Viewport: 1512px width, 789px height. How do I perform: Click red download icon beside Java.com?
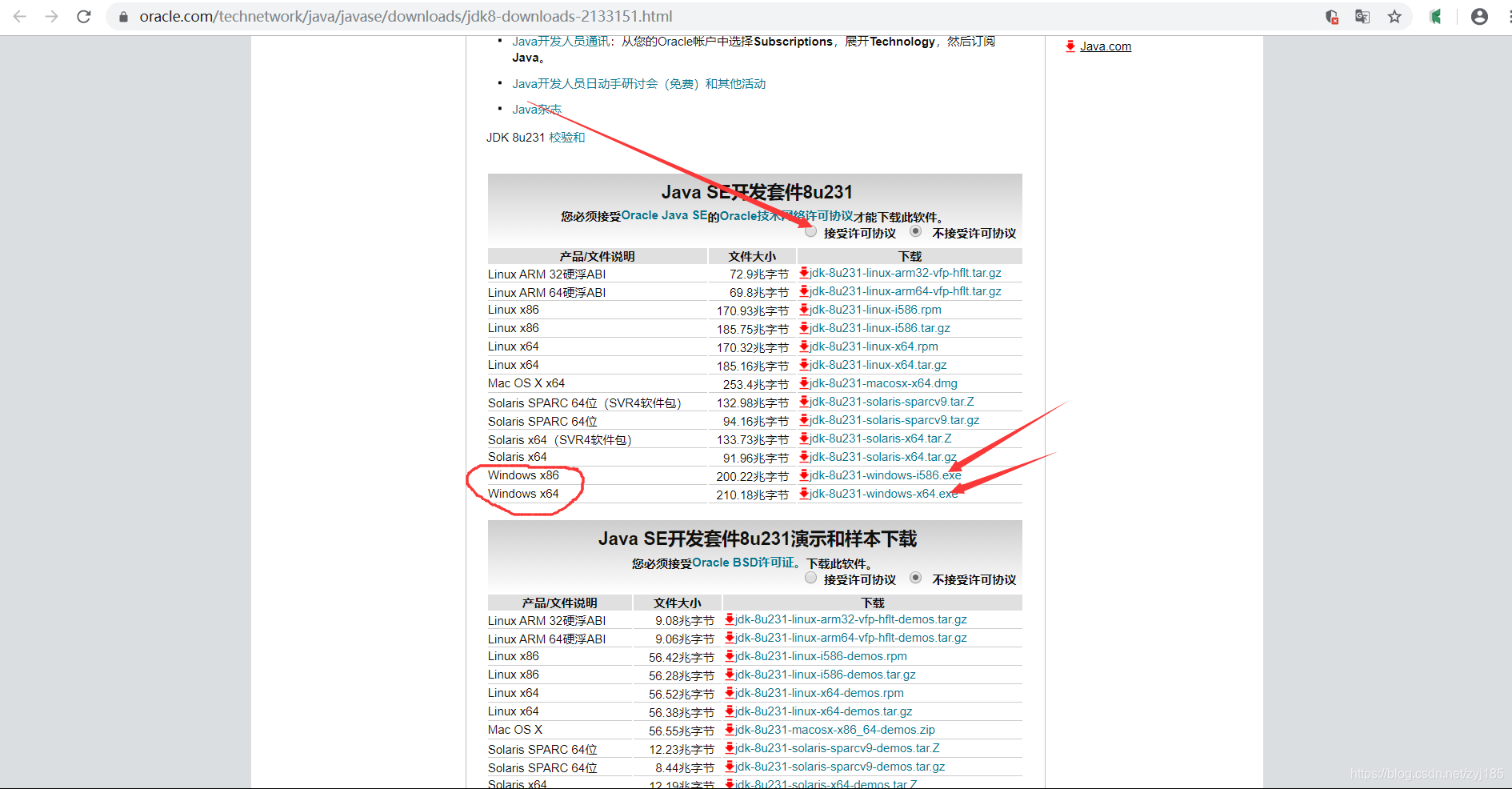pos(1070,46)
